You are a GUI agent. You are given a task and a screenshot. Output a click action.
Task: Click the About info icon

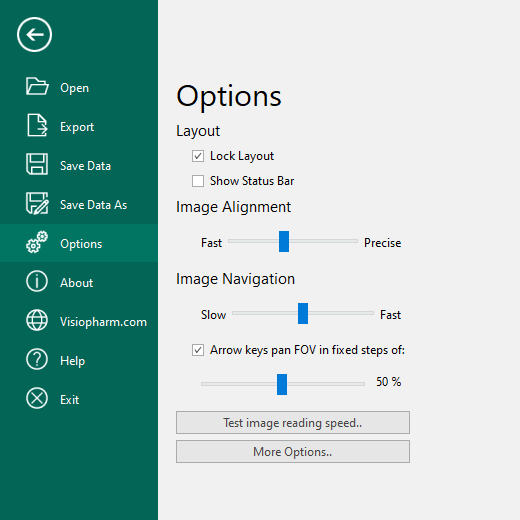pos(37,281)
